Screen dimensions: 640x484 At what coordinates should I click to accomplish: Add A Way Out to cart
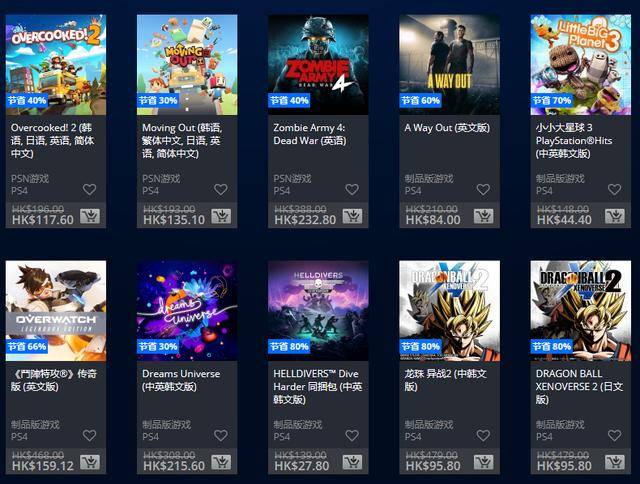pyautogui.click(x=484, y=216)
